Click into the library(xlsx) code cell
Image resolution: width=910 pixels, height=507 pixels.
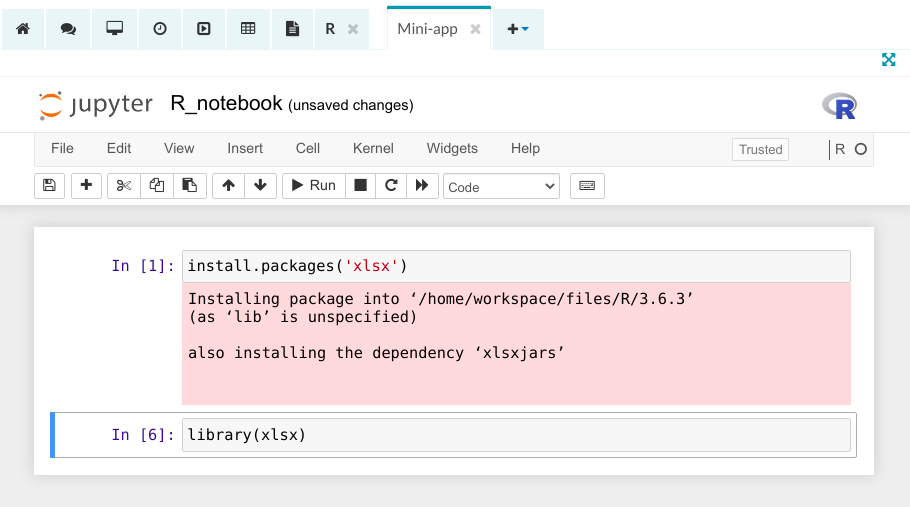[x=515, y=435]
